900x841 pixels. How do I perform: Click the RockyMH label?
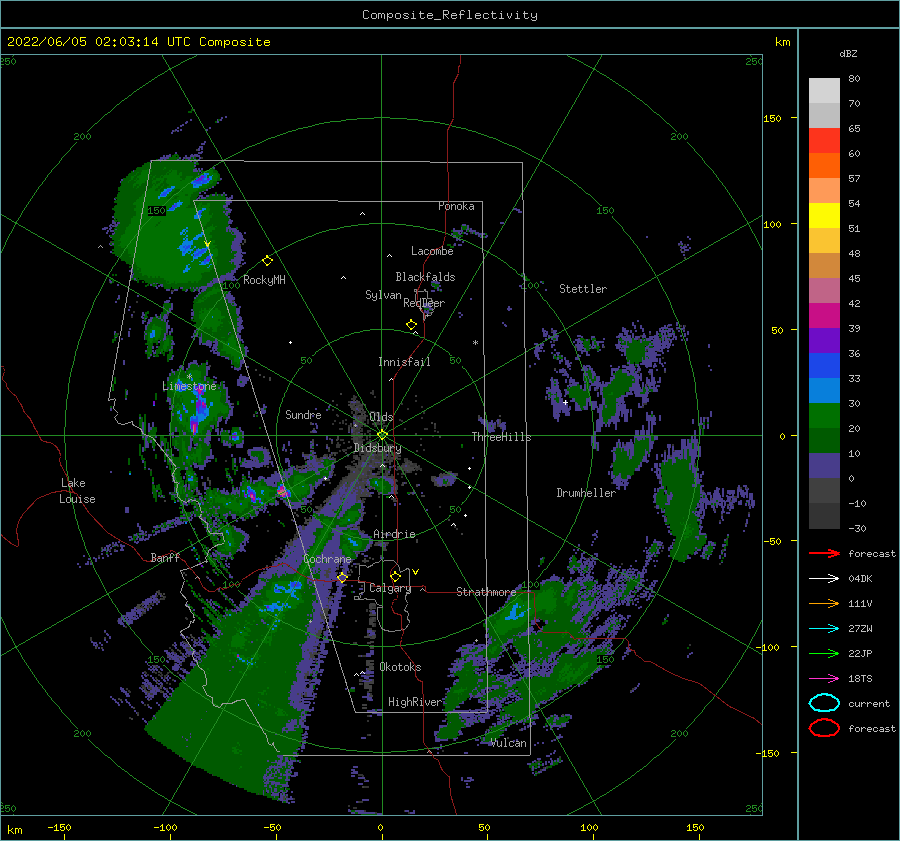coord(264,280)
